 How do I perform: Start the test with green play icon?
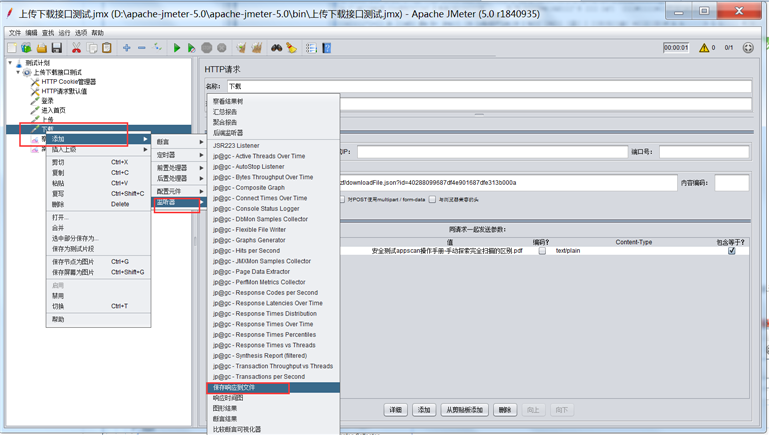point(177,48)
